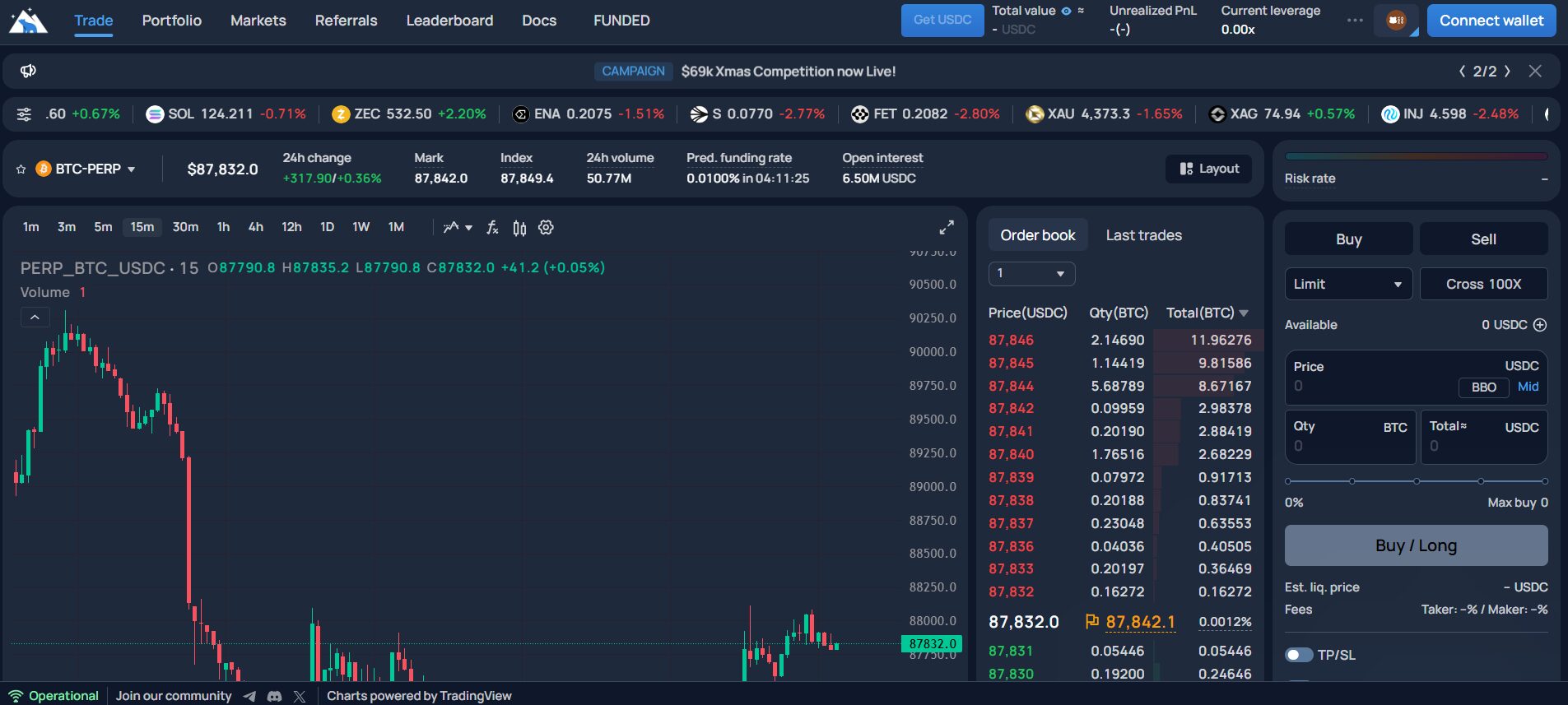Open the Discord community icon

pos(275,696)
